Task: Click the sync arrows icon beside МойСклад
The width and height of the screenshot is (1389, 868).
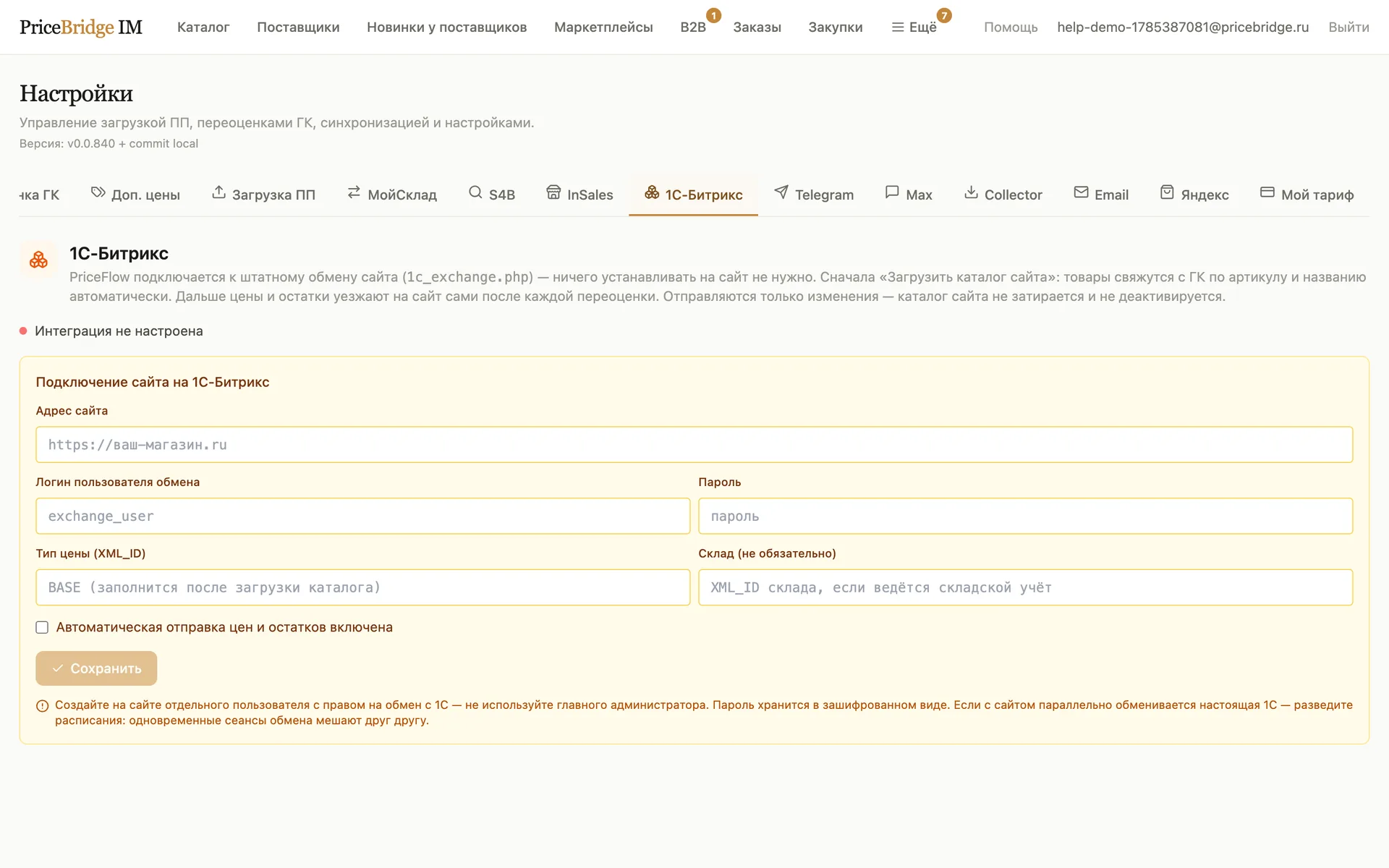Action: point(354,192)
